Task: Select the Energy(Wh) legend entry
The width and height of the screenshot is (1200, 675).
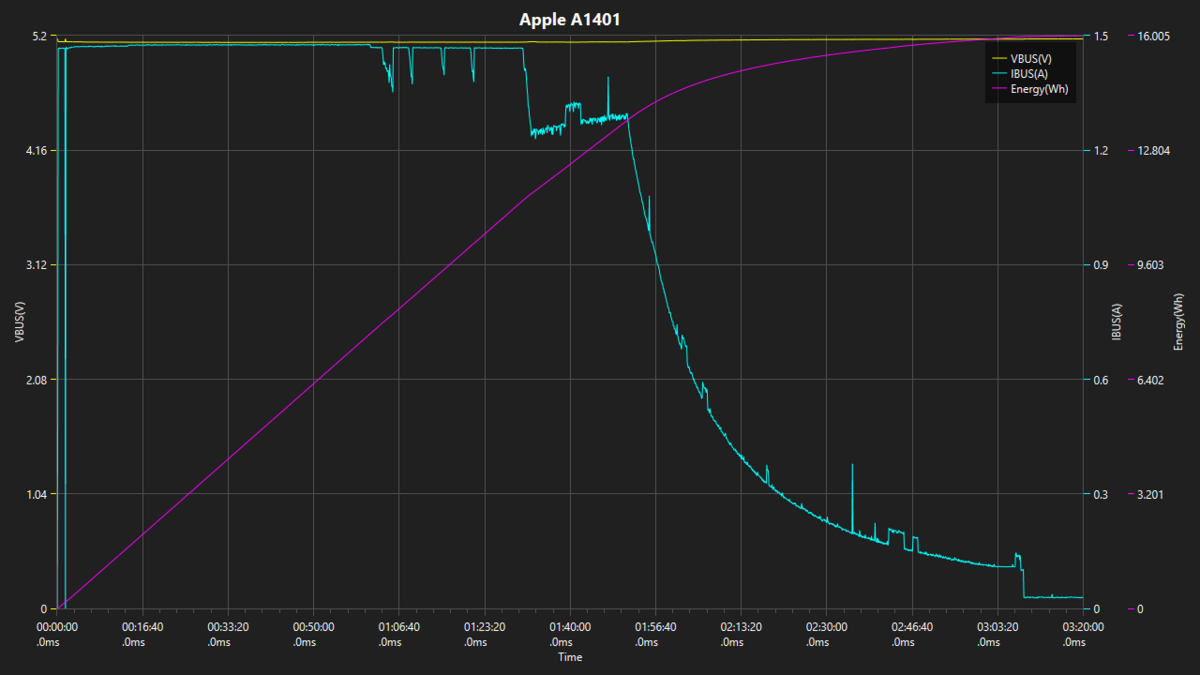Action: point(1029,90)
